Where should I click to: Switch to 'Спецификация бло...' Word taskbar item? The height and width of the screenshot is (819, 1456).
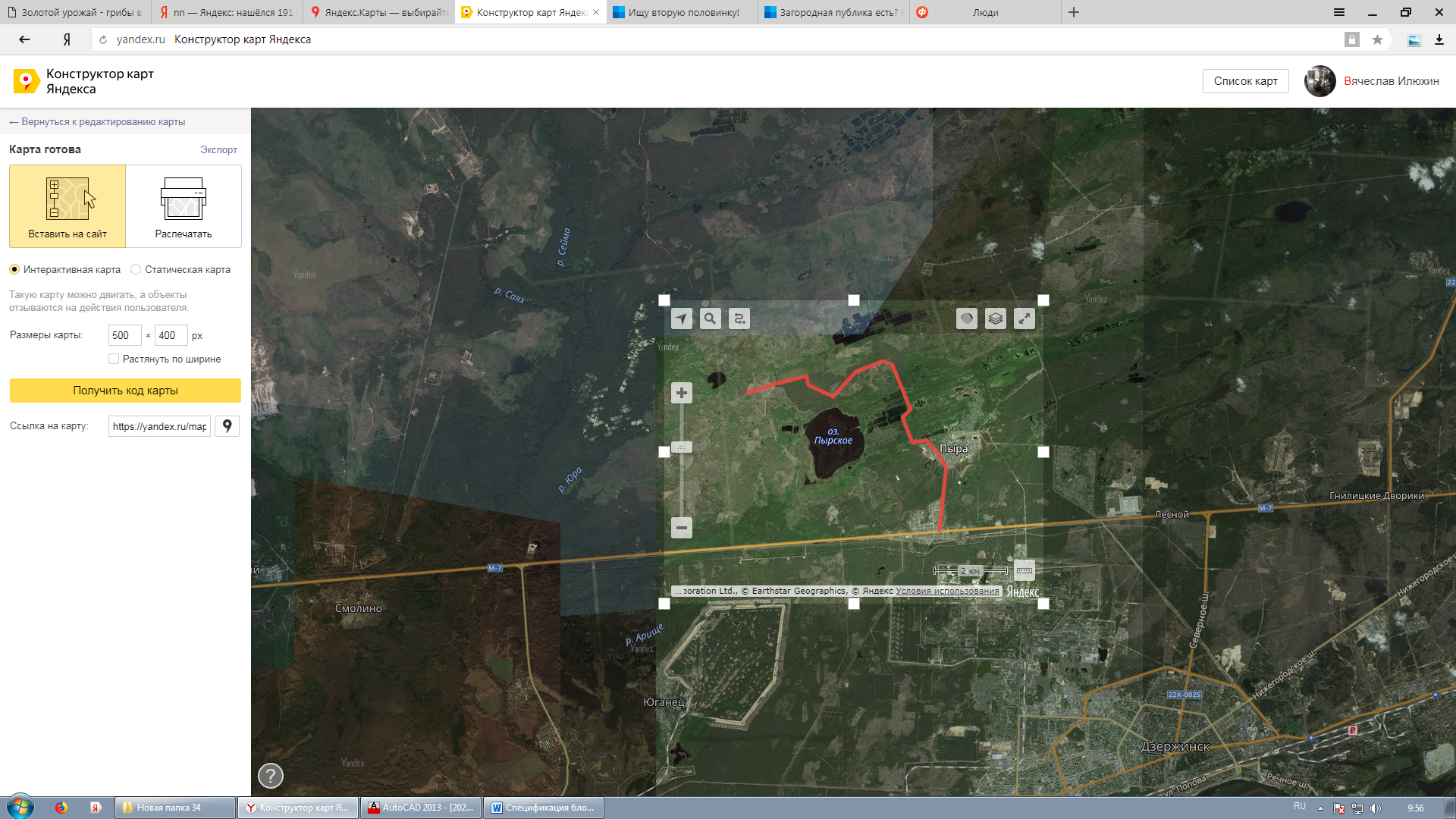(544, 808)
